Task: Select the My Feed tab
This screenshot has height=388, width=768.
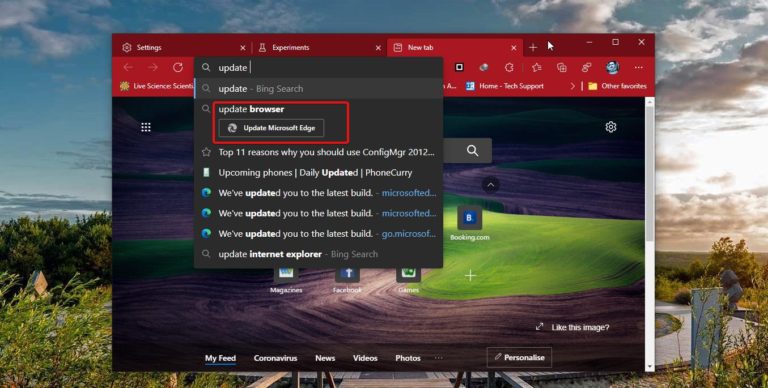Action: (220, 358)
